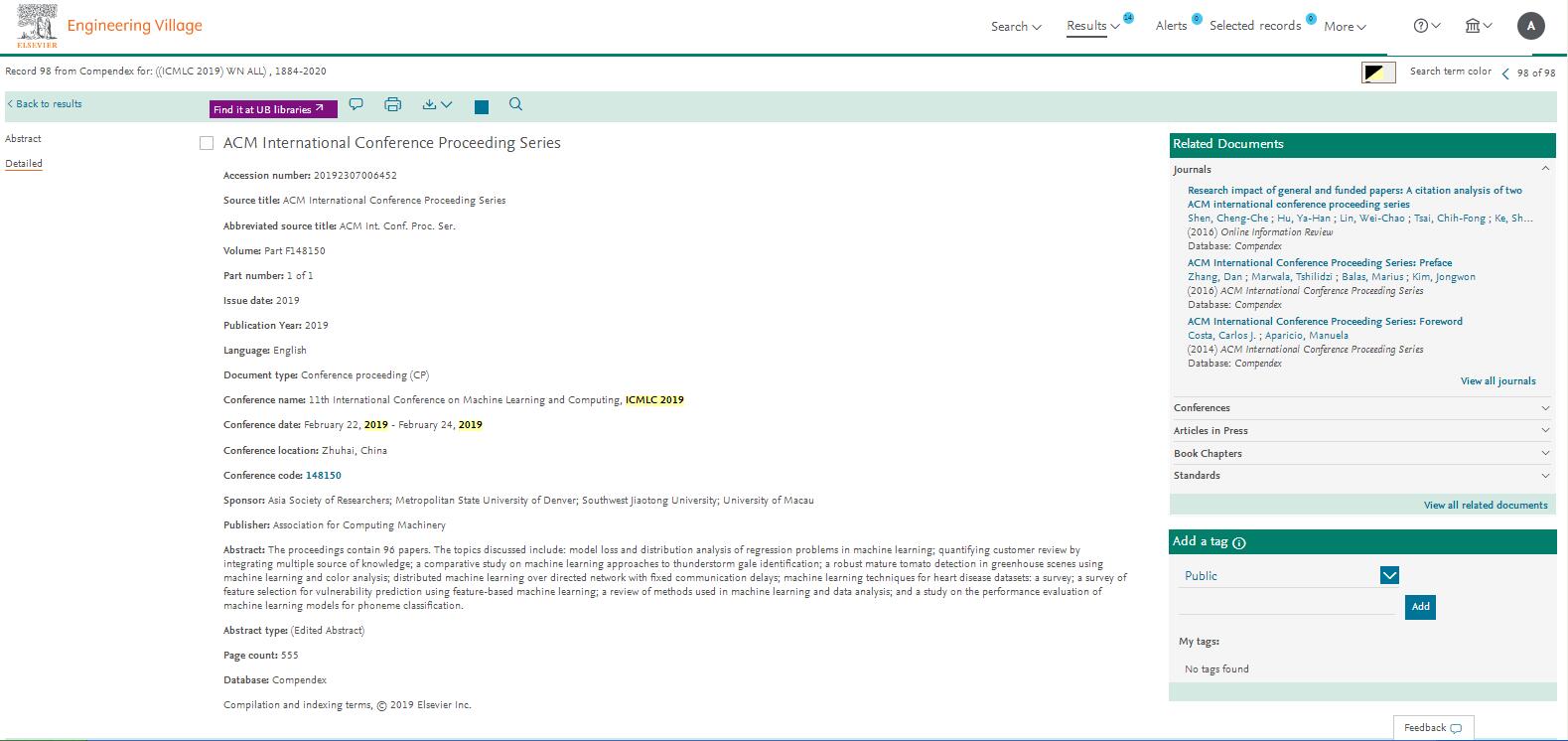Click the tag name input field
This screenshot has height=741, width=1568.
click(x=1286, y=606)
